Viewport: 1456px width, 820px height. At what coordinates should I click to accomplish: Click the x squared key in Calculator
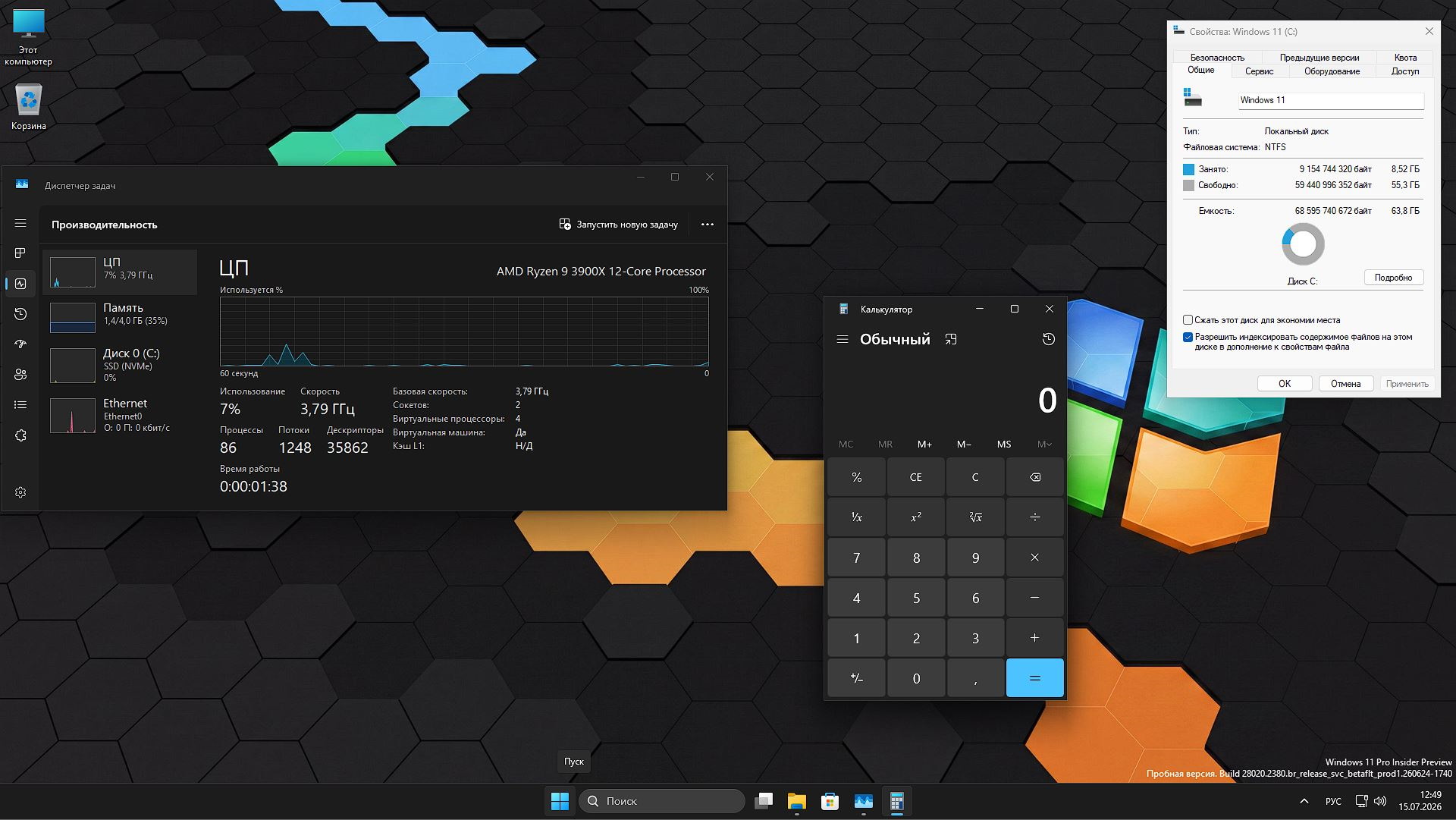(915, 517)
